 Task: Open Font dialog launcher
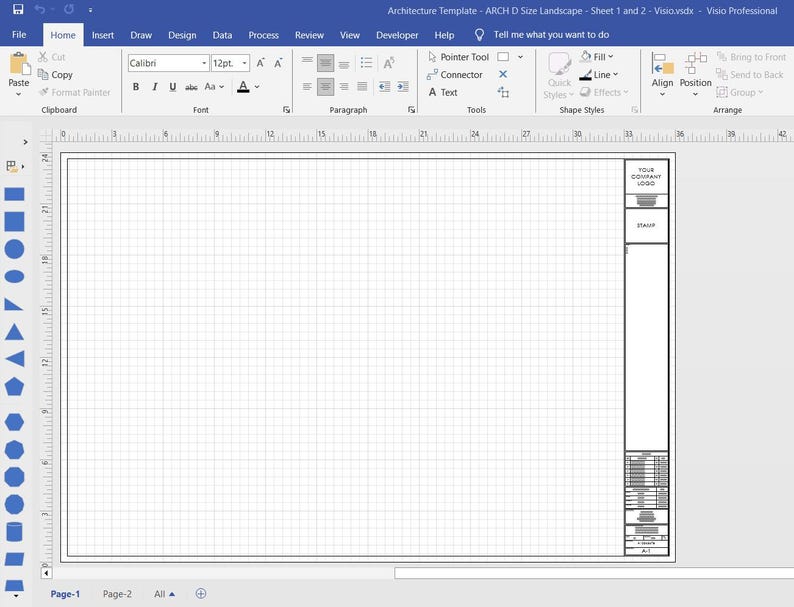pyautogui.click(x=287, y=109)
